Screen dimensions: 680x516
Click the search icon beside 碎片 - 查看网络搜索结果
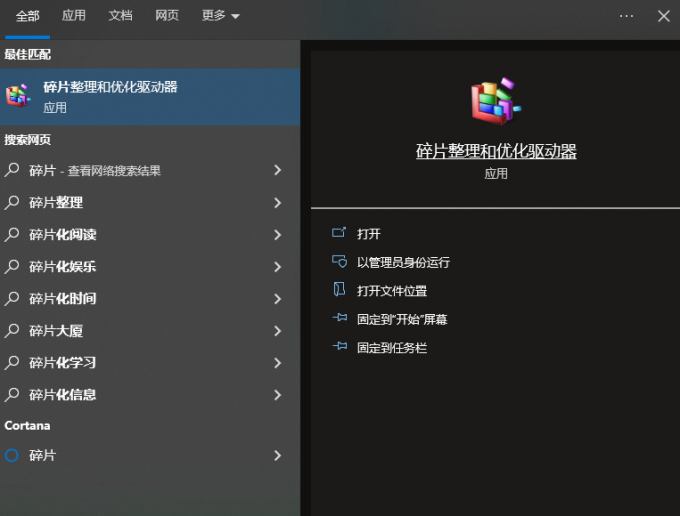(x=12, y=170)
